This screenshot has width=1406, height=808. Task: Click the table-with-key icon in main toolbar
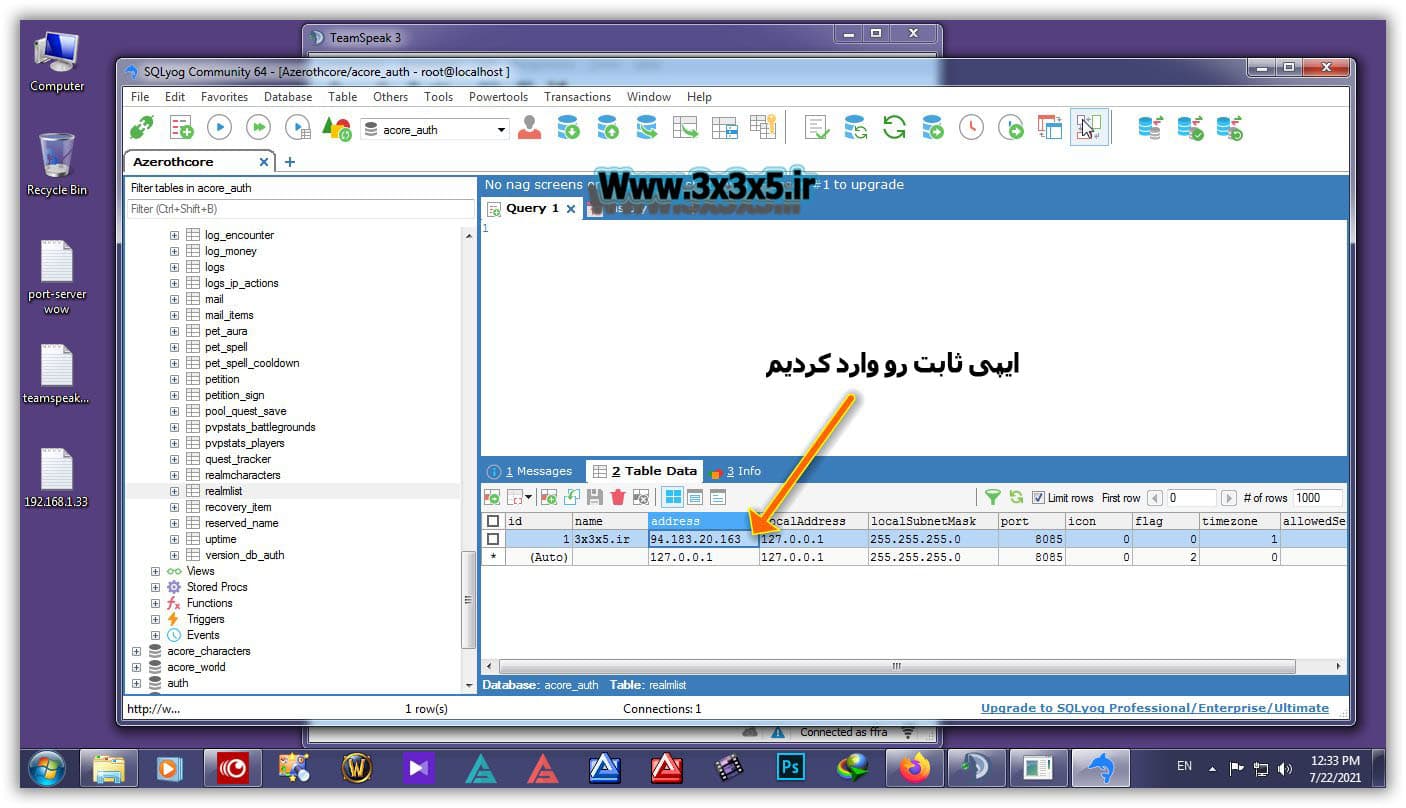click(763, 128)
